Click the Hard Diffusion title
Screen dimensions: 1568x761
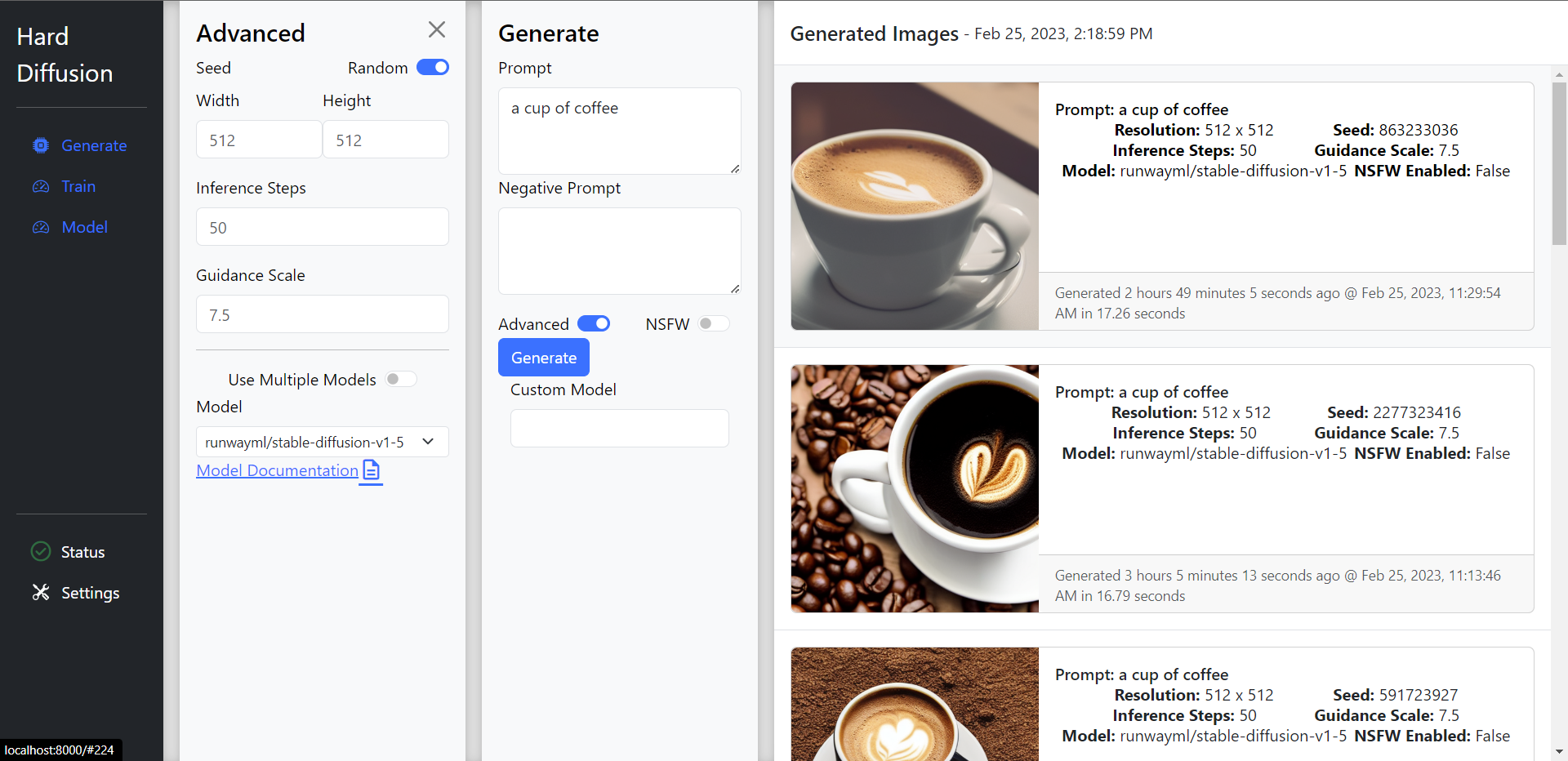click(65, 55)
